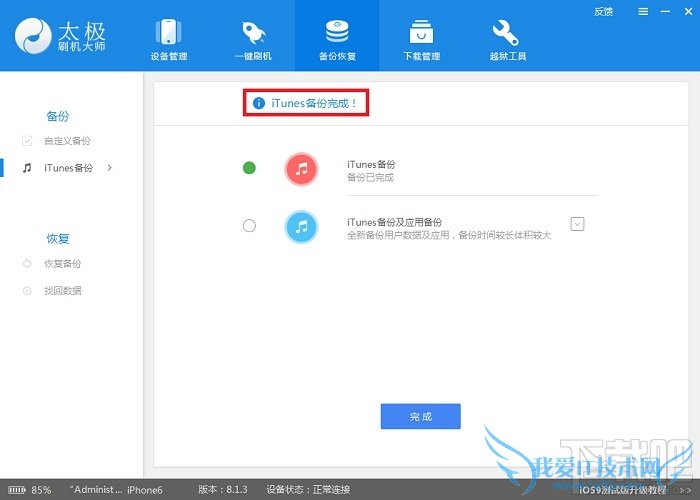Click the 找回数据 circular icon

(27, 291)
